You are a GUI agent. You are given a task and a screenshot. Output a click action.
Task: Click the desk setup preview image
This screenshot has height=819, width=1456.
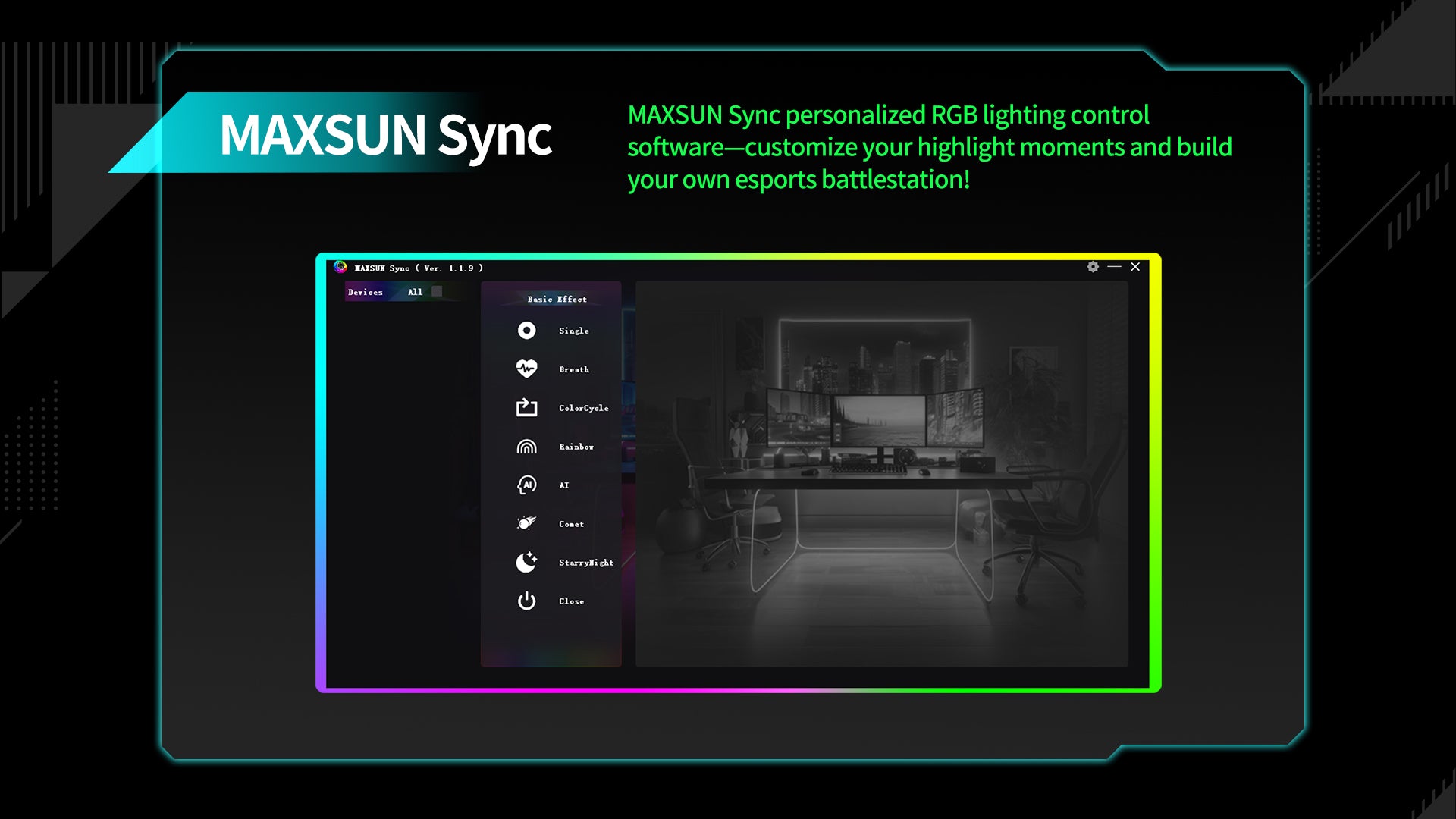(x=881, y=474)
